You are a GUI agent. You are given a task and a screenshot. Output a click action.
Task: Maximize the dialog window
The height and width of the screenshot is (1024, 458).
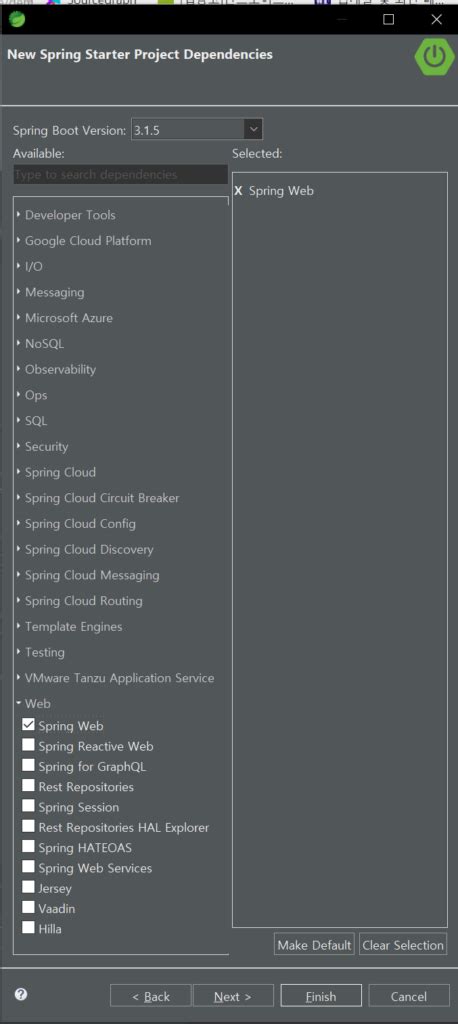pos(389,20)
